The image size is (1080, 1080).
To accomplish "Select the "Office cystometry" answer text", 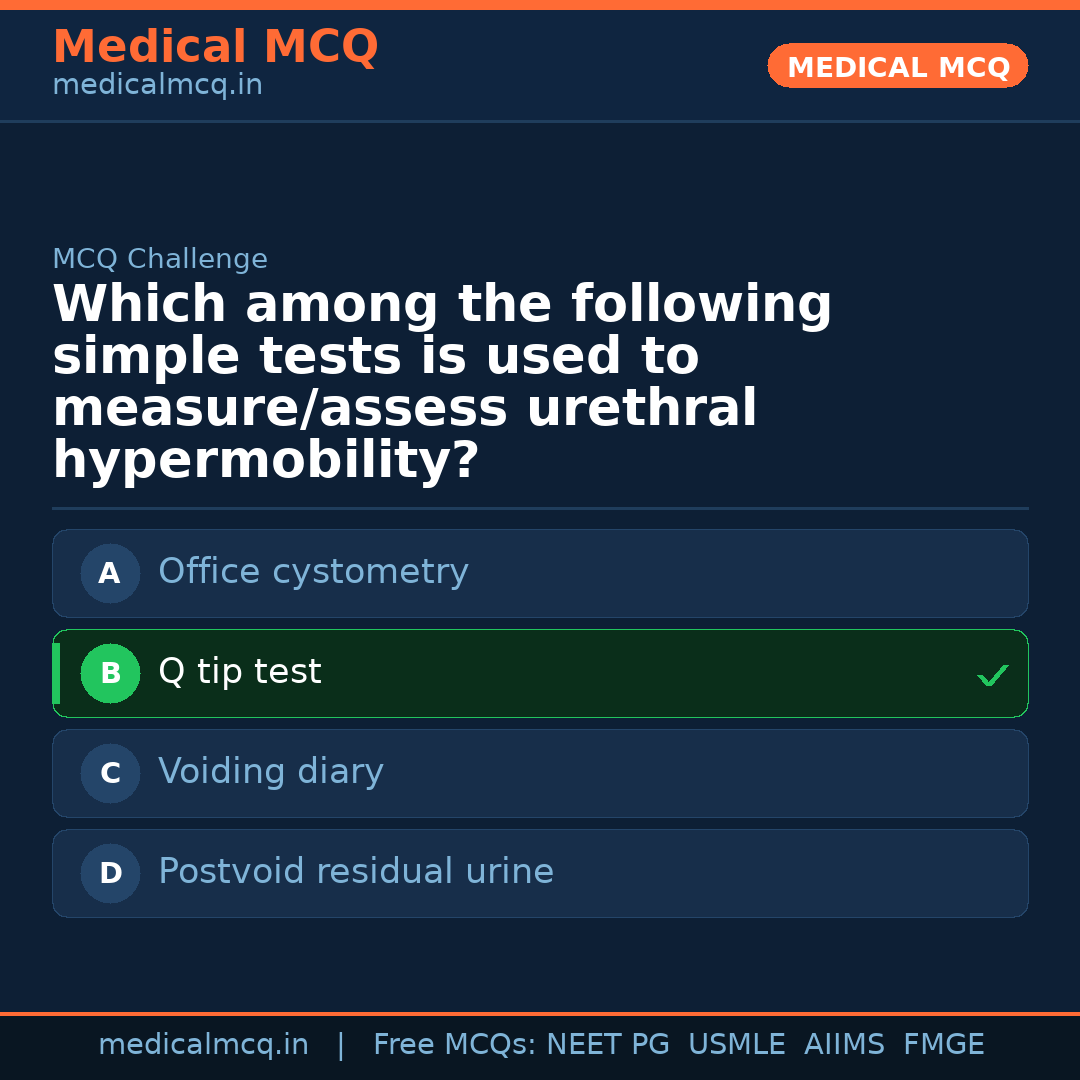I will tap(313, 572).
